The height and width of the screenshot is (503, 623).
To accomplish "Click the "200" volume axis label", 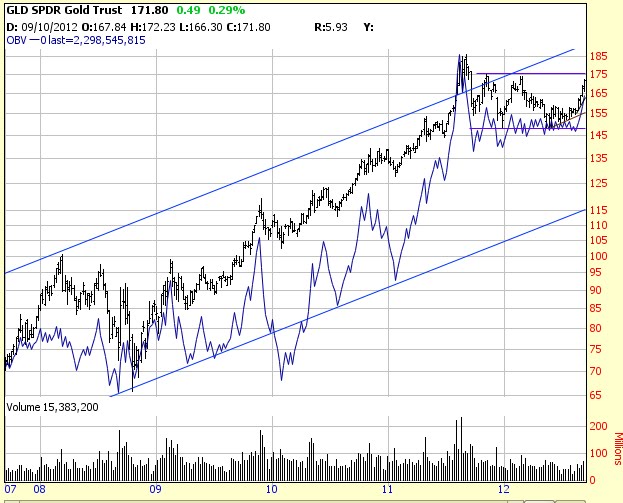I will click(x=598, y=426).
